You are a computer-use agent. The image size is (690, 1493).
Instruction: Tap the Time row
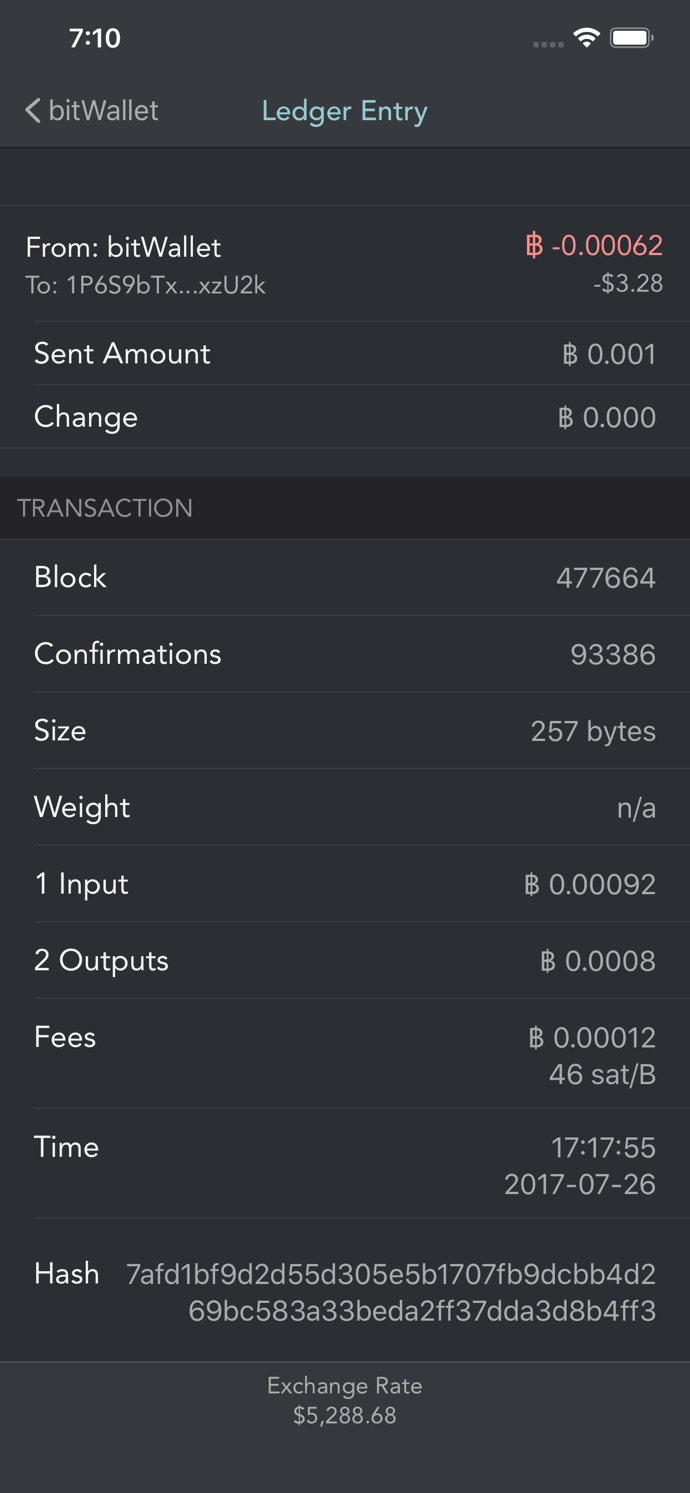tap(344, 1165)
